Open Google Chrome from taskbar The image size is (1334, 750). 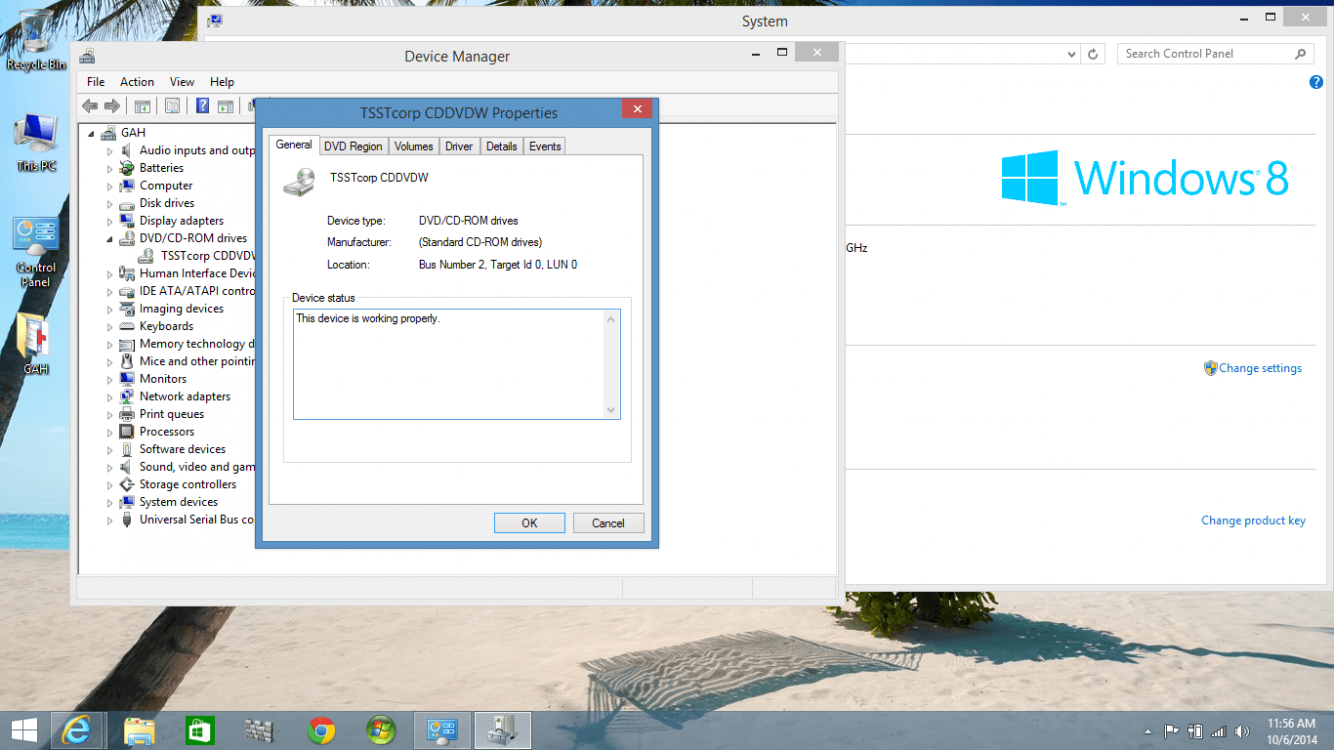pos(321,731)
